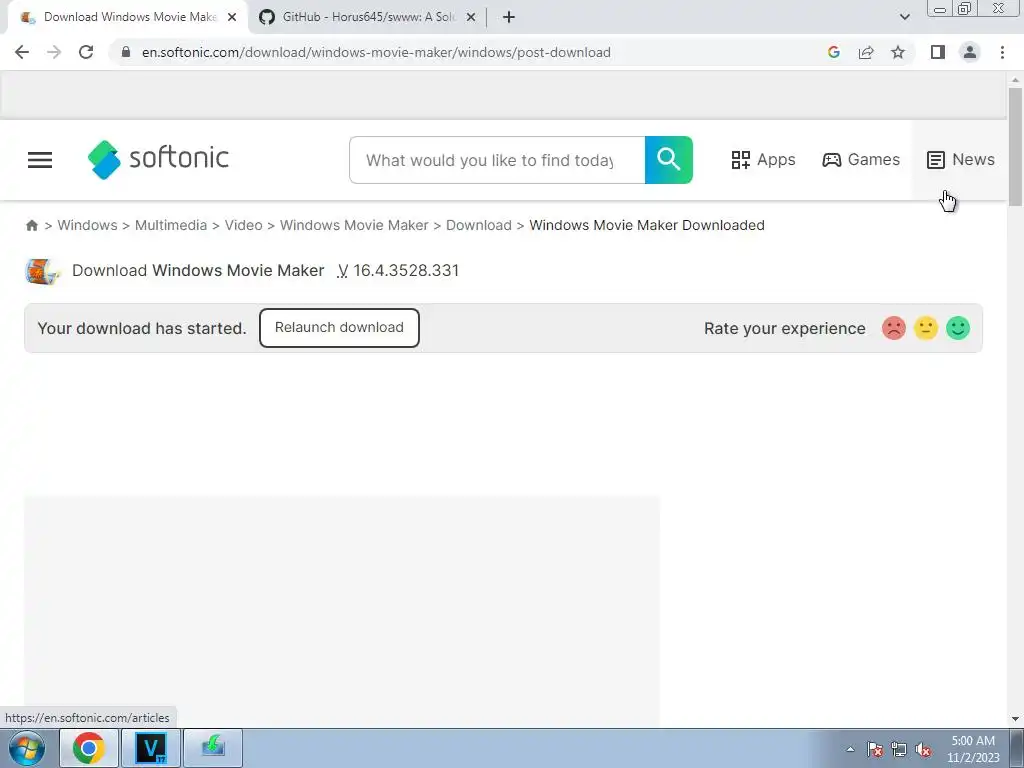Rate experience with yellow neutral face
The height and width of the screenshot is (768, 1024).
925,328
